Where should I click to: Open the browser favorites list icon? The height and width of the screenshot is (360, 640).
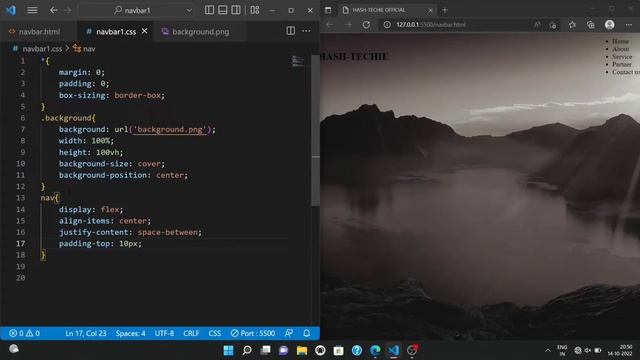572,24
